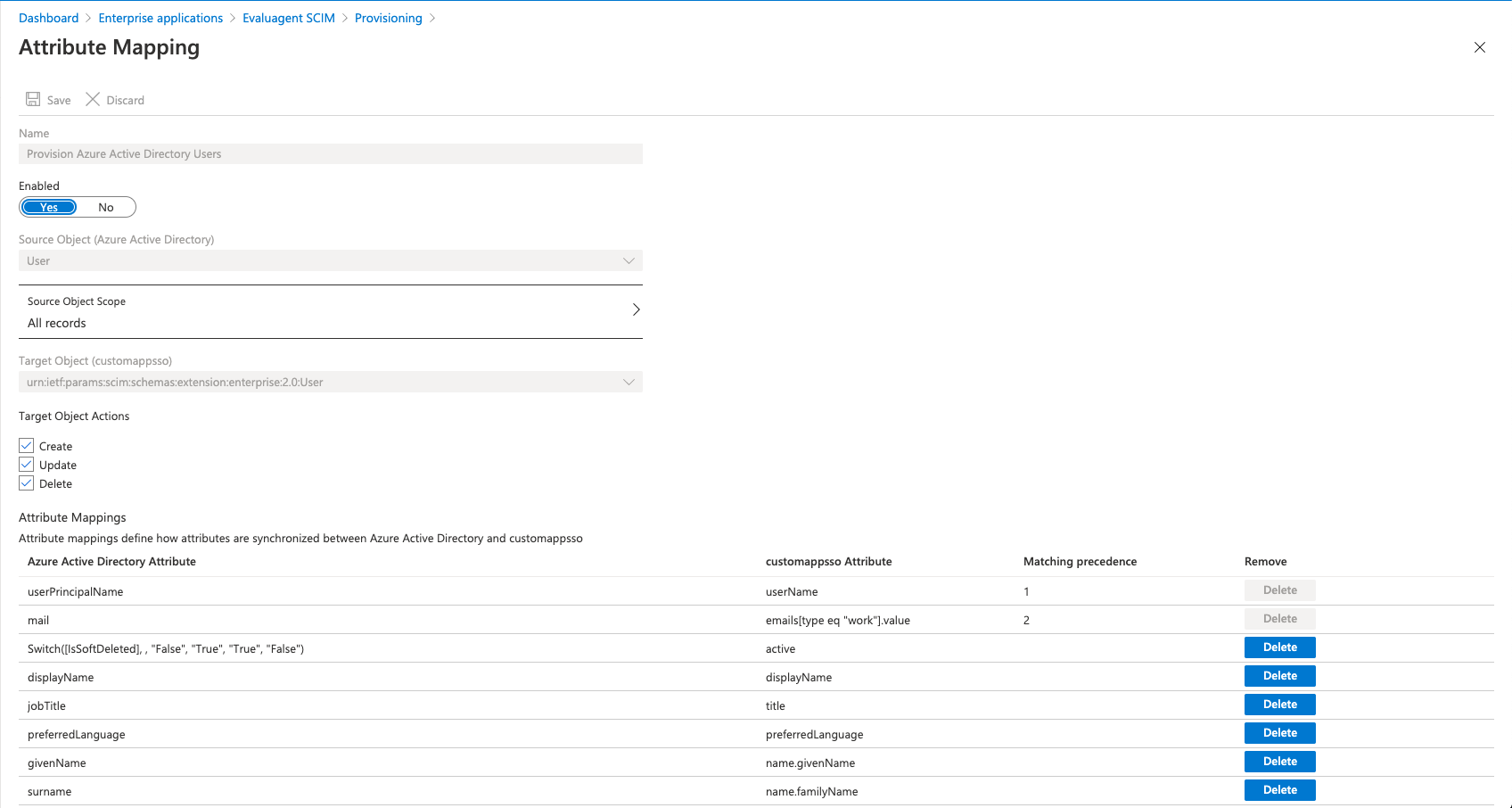Open the jobTitle source attribute
The height and width of the screenshot is (808, 1512).
[46, 705]
